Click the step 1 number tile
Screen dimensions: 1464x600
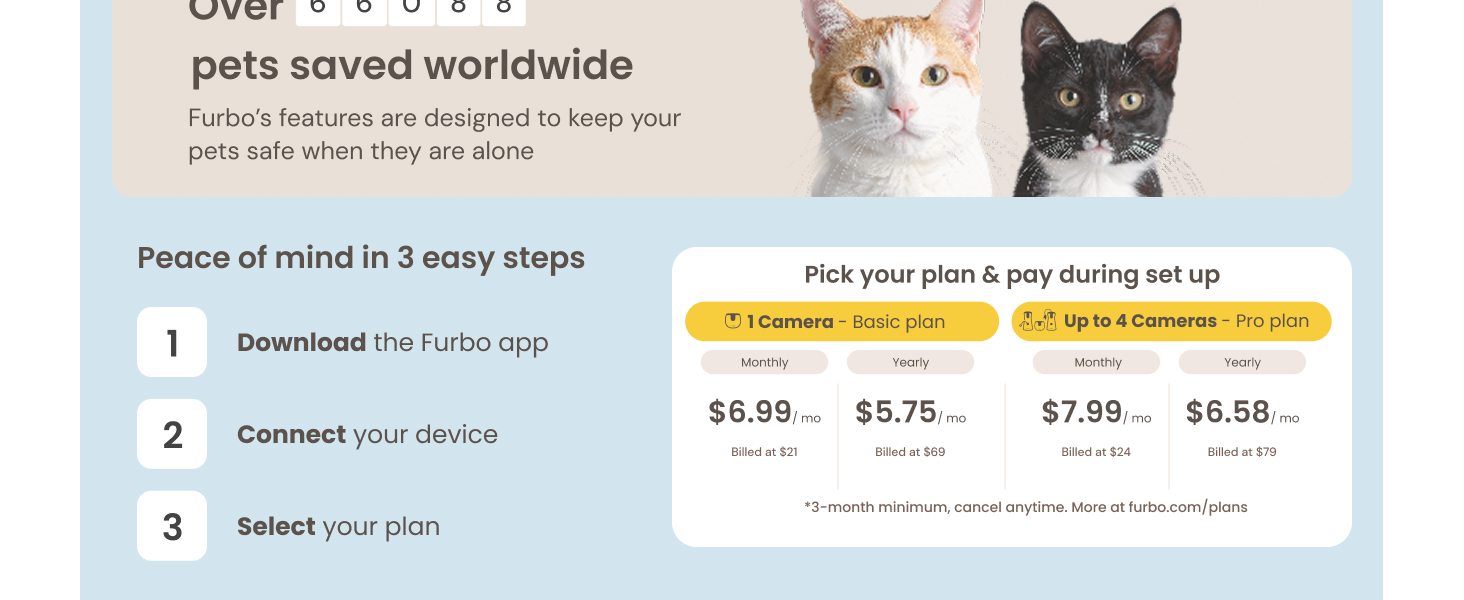[x=172, y=342]
